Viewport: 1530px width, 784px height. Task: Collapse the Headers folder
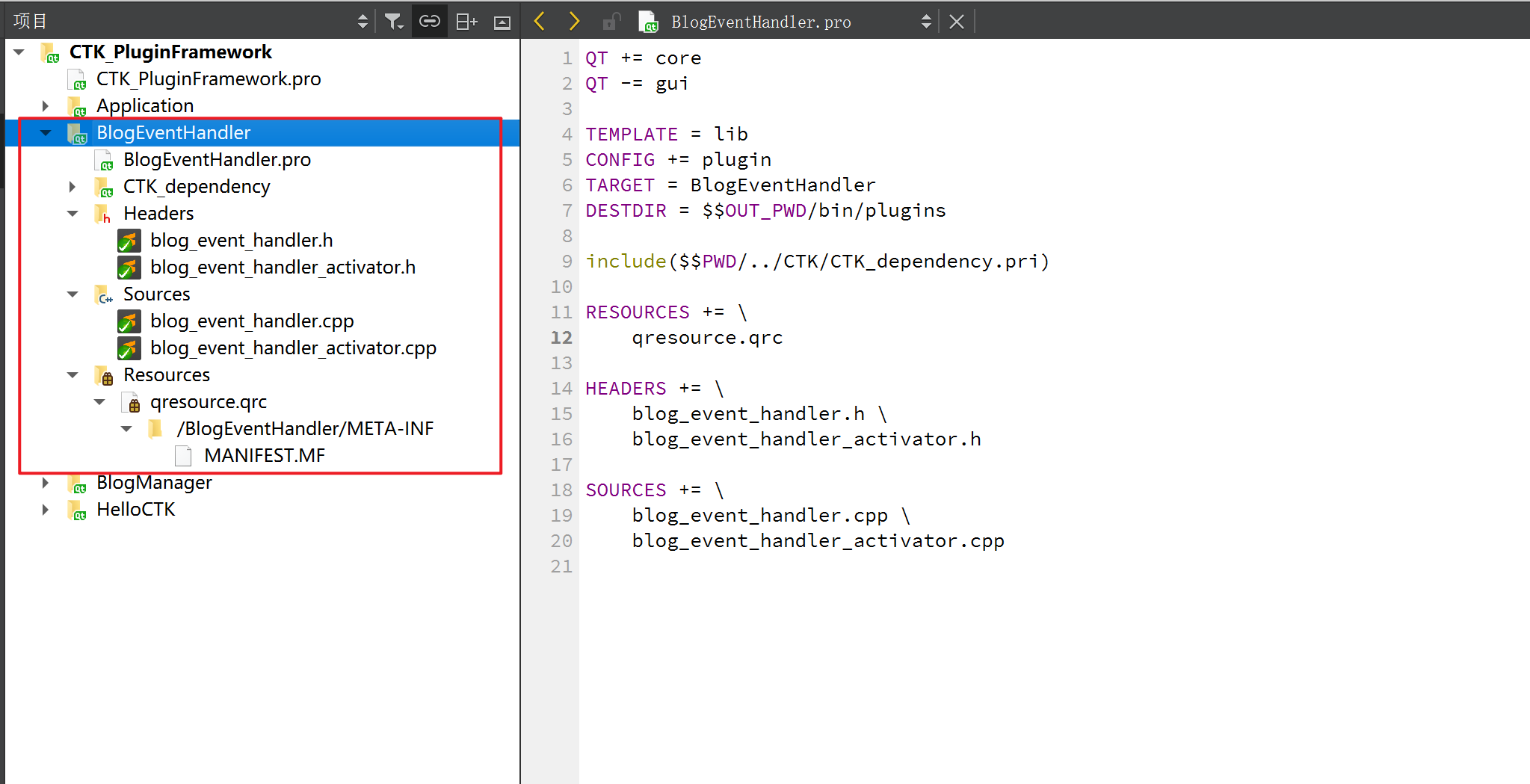(73, 214)
